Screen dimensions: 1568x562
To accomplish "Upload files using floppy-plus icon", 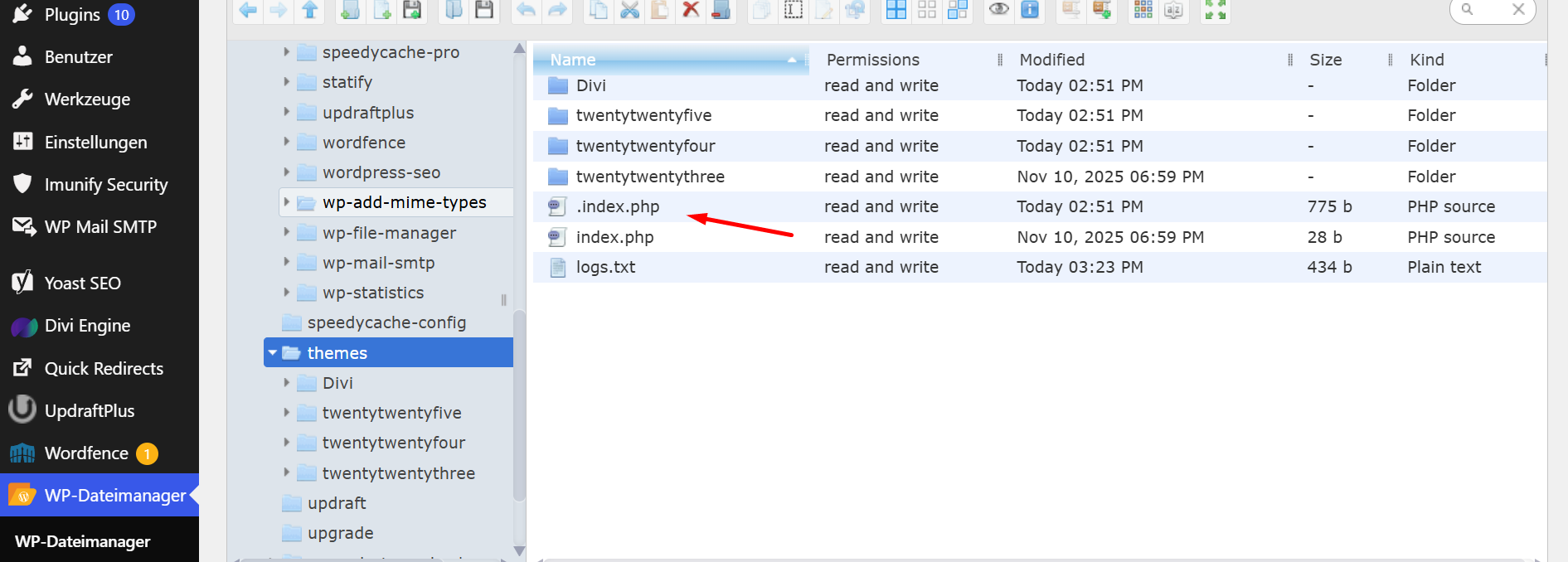I will pyautogui.click(x=412, y=10).
